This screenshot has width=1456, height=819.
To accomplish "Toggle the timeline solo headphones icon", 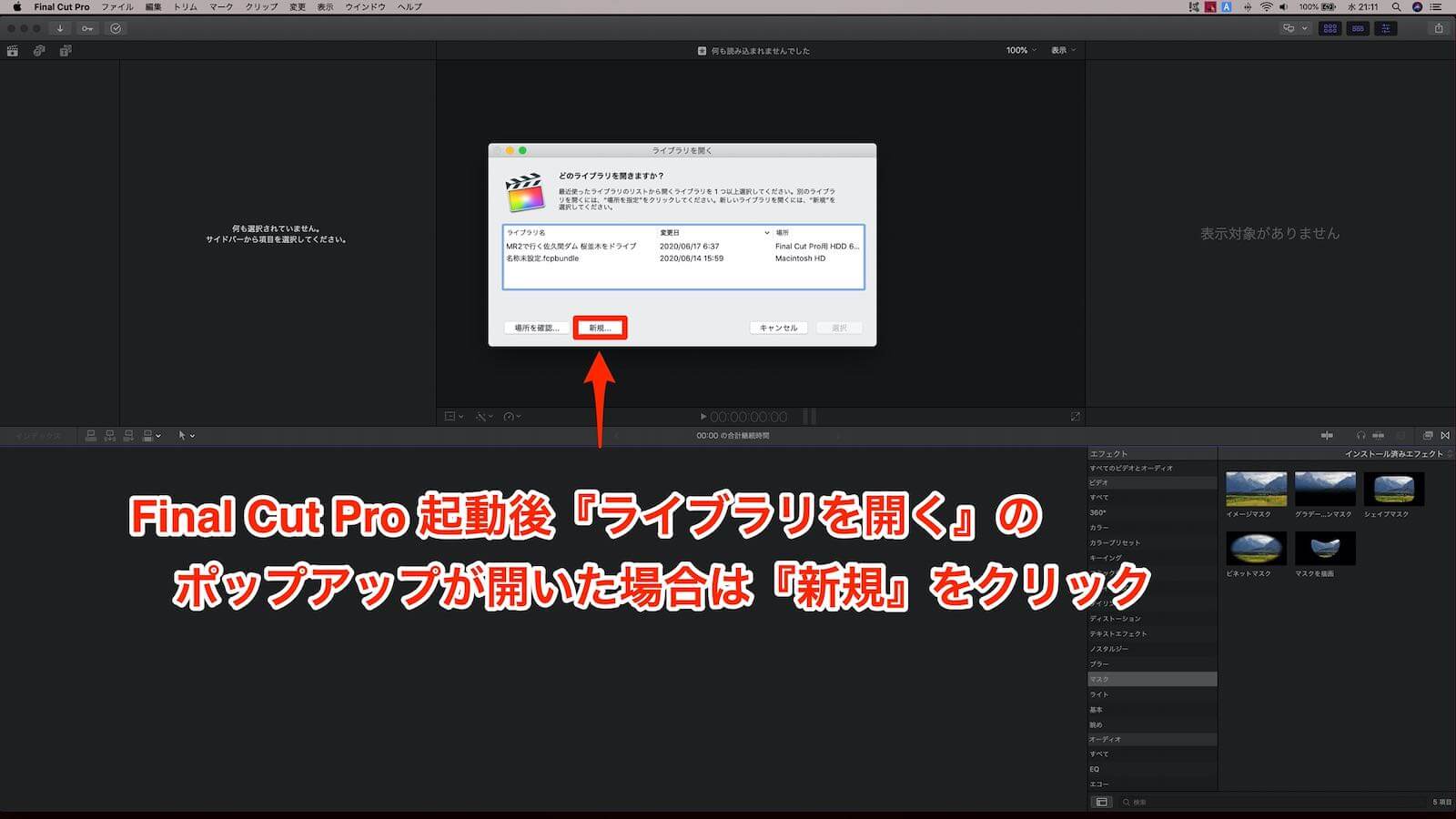I will point(1360,436).
